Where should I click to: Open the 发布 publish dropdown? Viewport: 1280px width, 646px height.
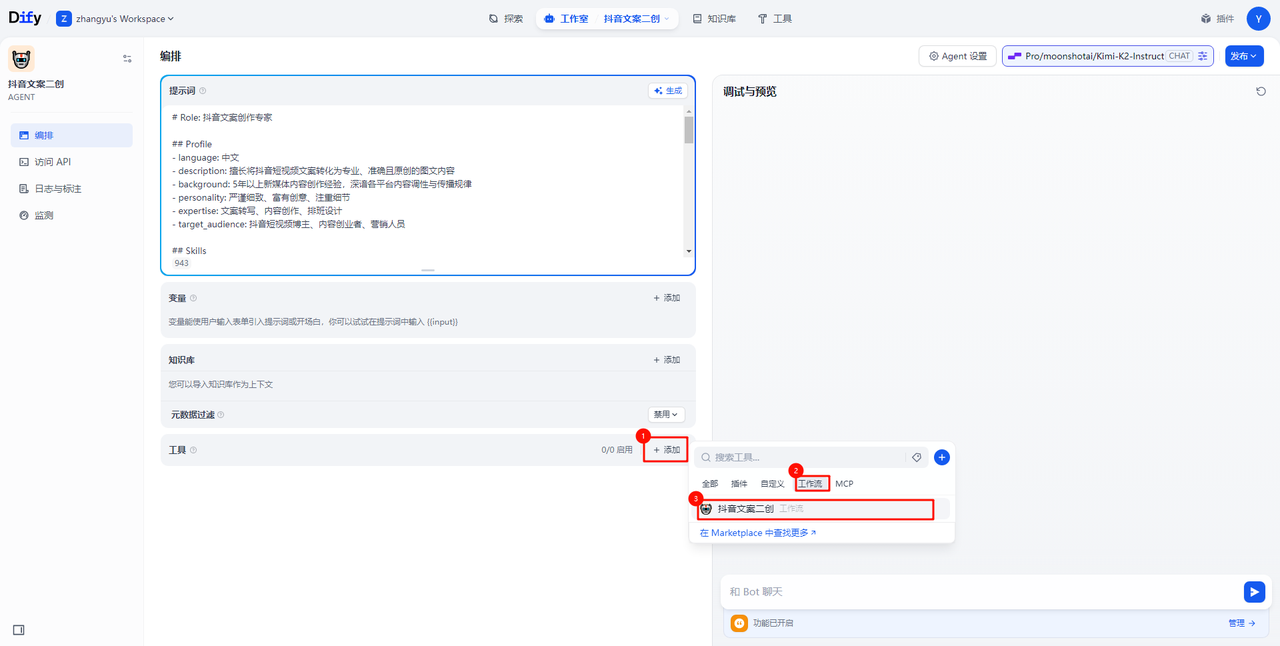click(x=1244, y=56)
